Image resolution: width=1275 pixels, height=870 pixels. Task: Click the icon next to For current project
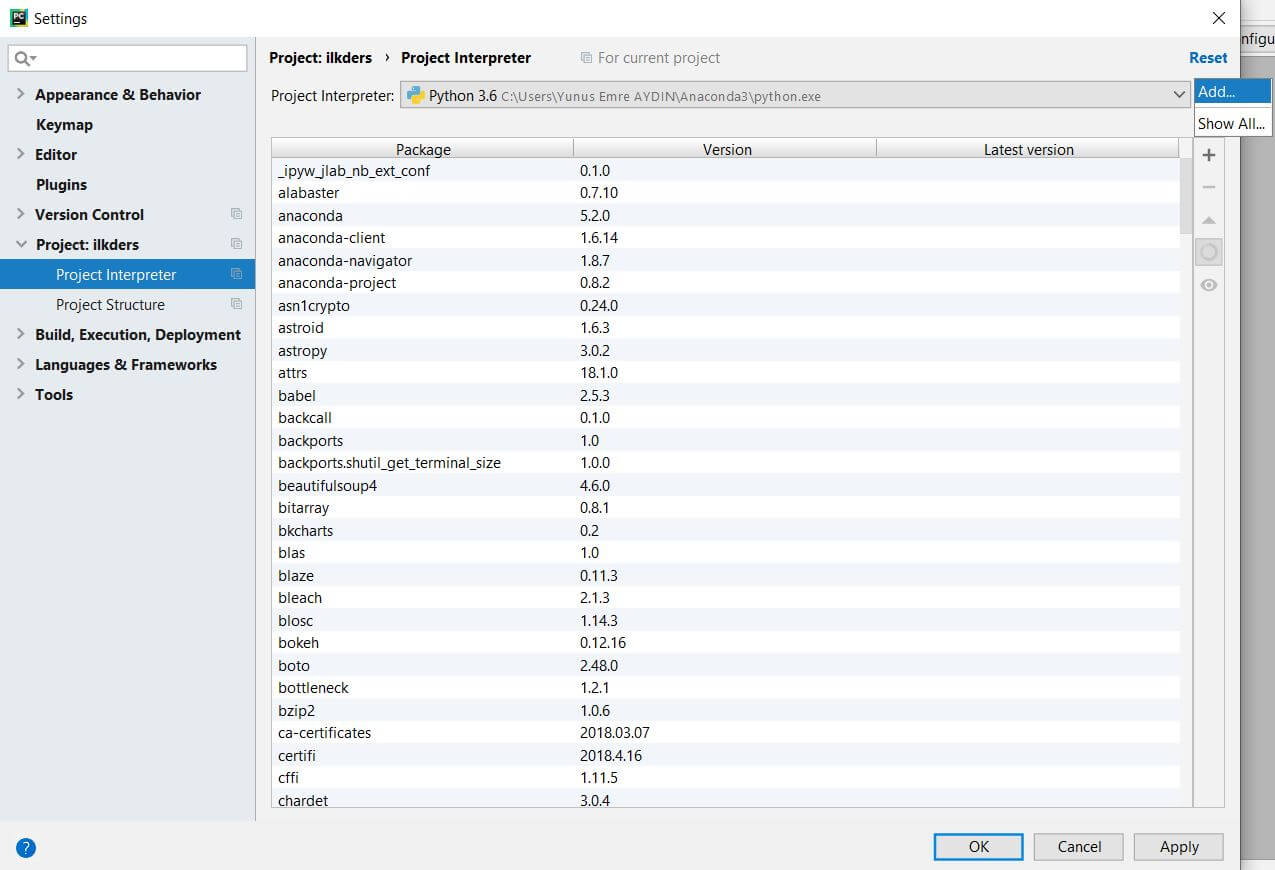(586, 58)
